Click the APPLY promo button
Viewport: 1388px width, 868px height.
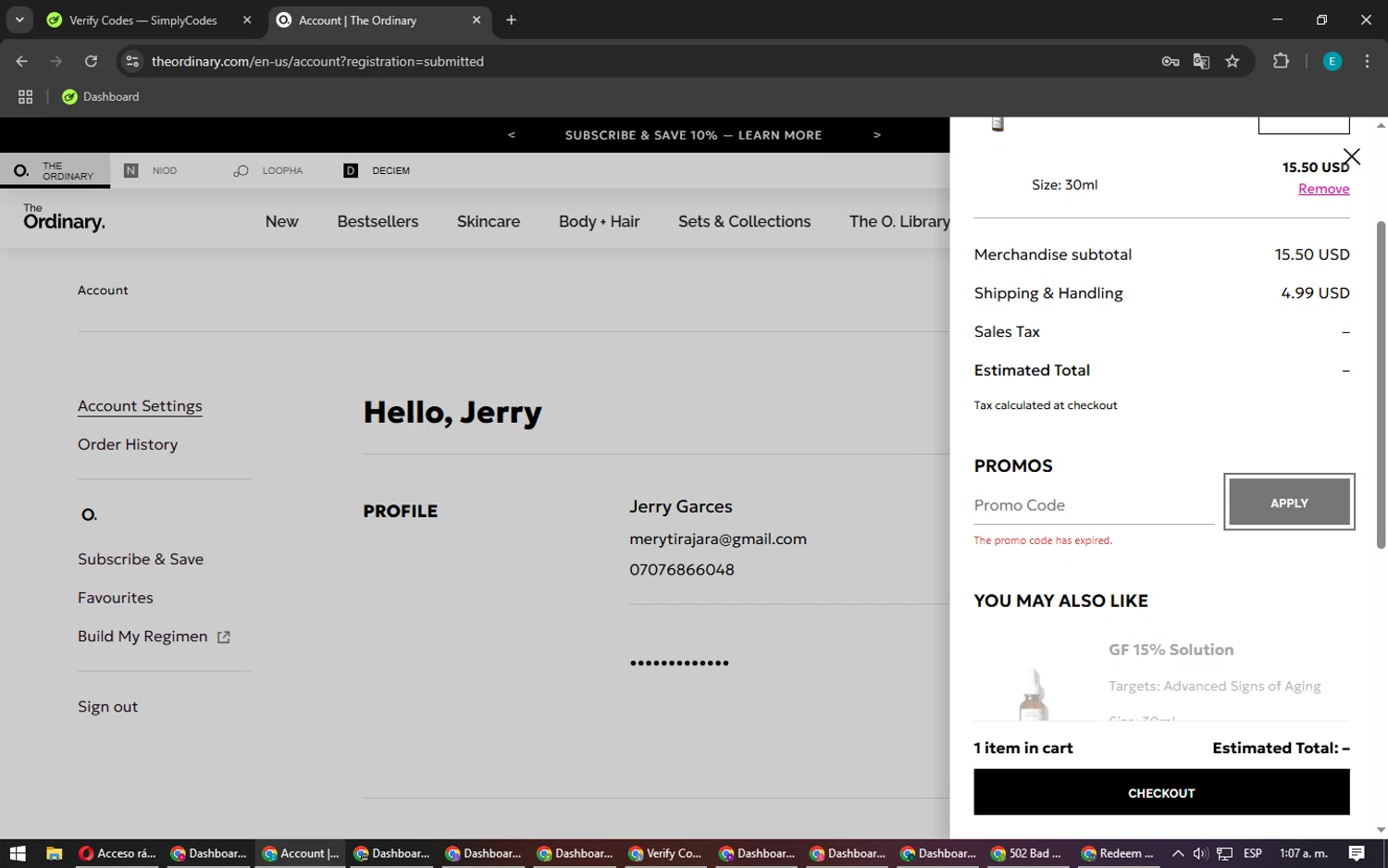pyautogui.click(x=1288, y=502)
